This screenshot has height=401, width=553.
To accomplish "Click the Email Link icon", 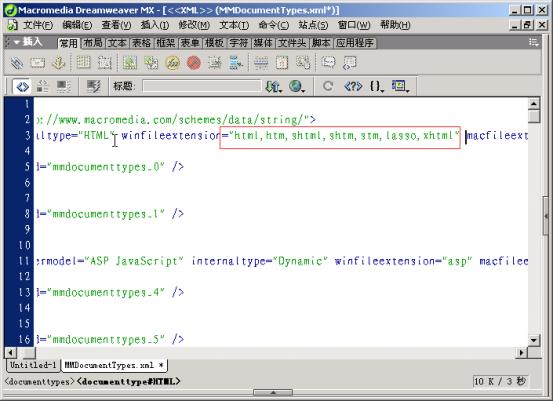I will pos(37,63).
